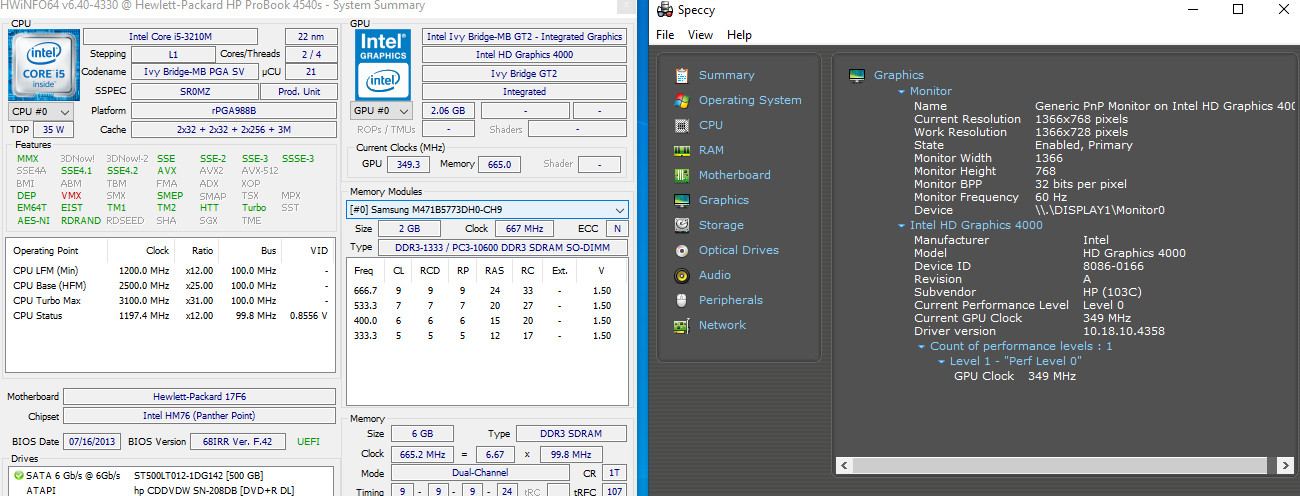Select Optical Drives in Speccy navigation
The height and width of the screenshot is (496, 1300).
739,250
